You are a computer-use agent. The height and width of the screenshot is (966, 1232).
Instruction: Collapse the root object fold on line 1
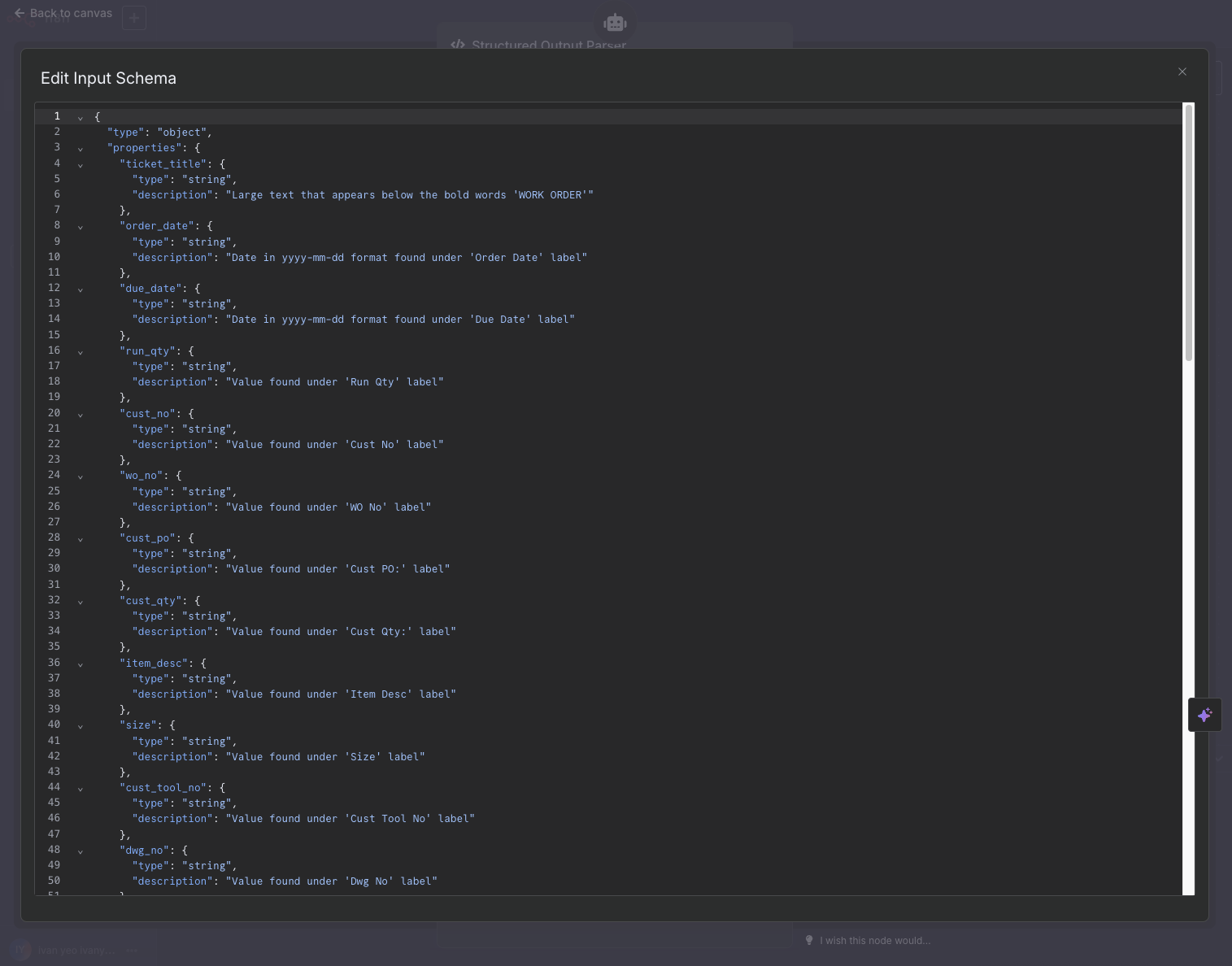(81, 118)
